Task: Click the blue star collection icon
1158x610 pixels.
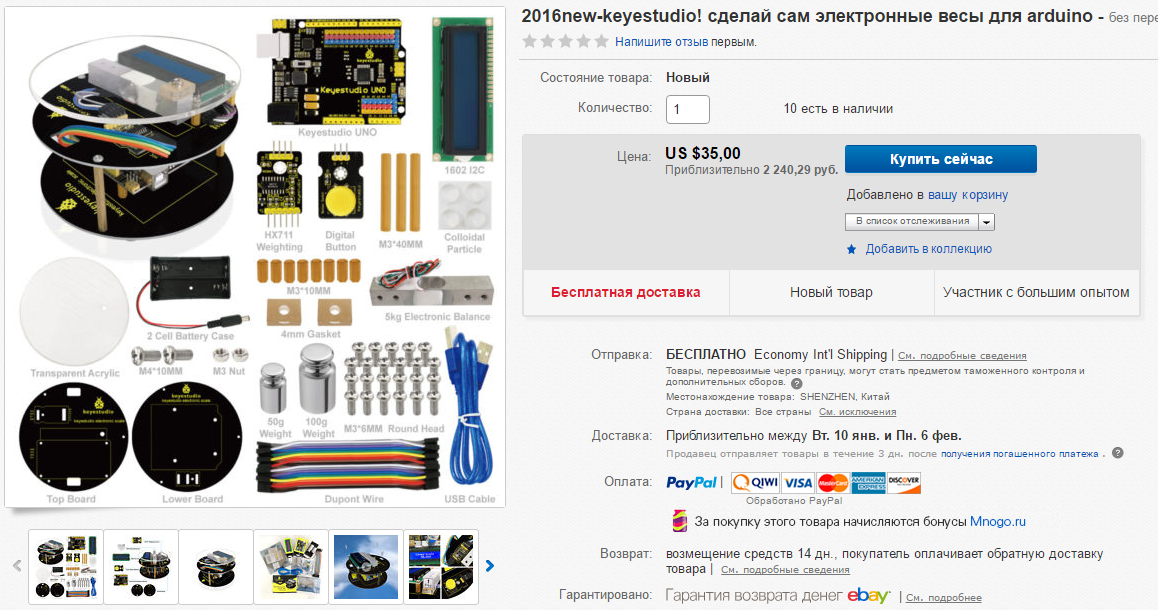Action: 852,250
